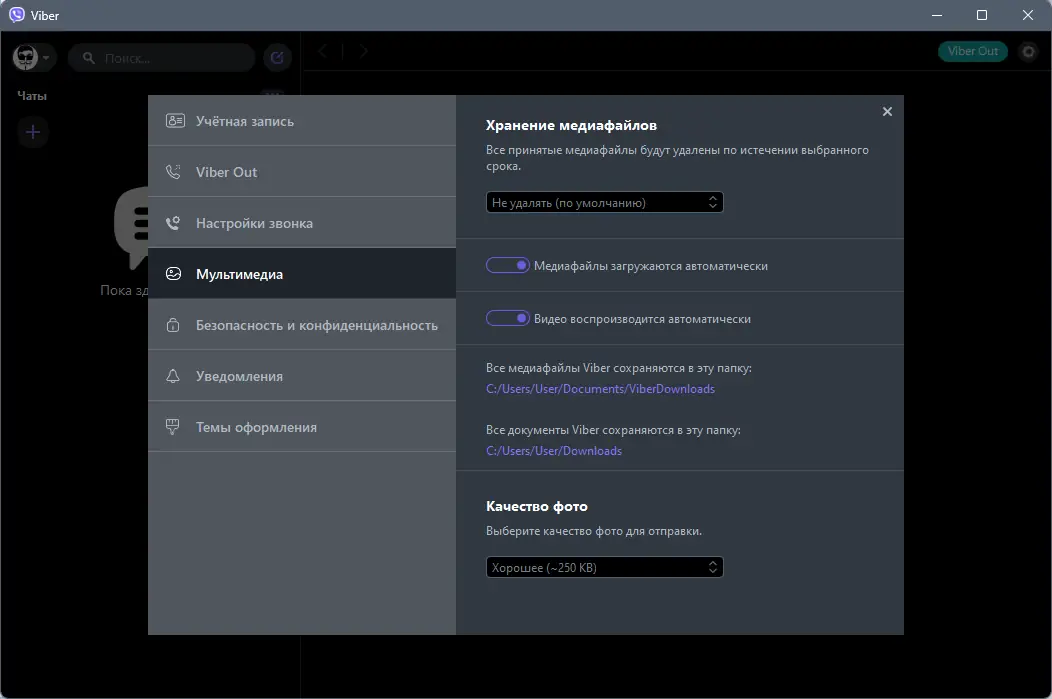The image size is (1052, 699).
Task: Click the Темы оформления brush icon
Action: [174, 427]
